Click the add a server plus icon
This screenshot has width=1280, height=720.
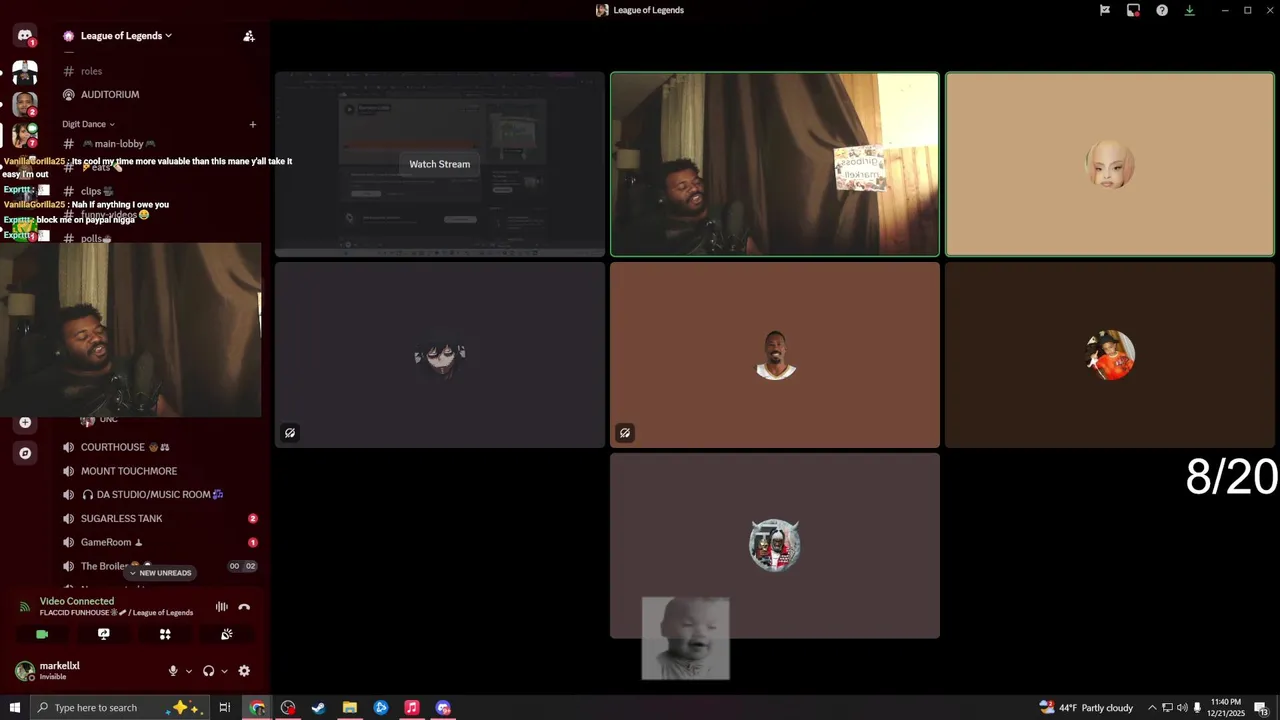(25, 422)
